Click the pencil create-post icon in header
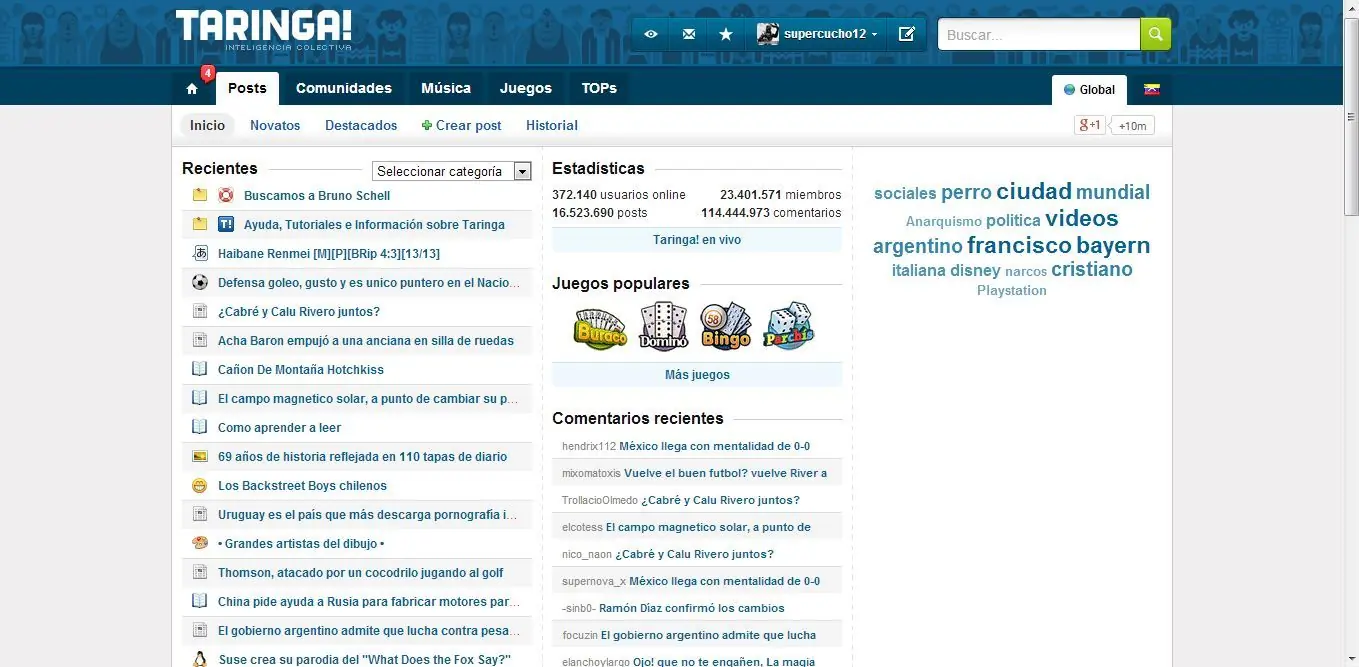The height and width of the screenshot is (667, 1359). pos(907,34)
